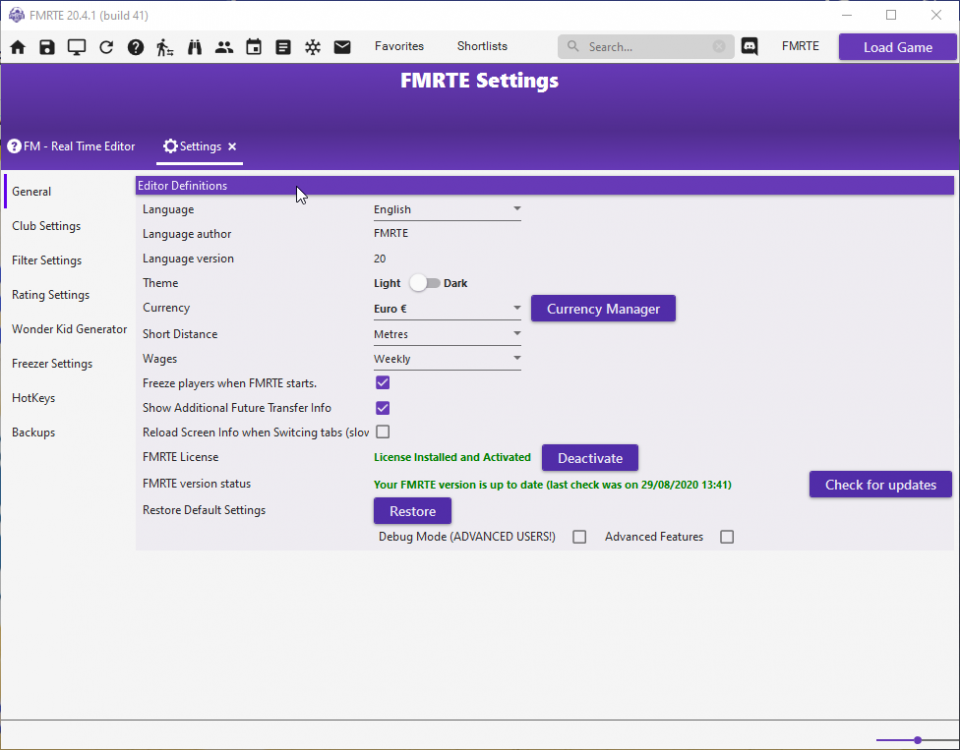The height and width of the screenshot is (750, 960).
Task: Click the Language author value FMRTE
Action: point(391,233)
